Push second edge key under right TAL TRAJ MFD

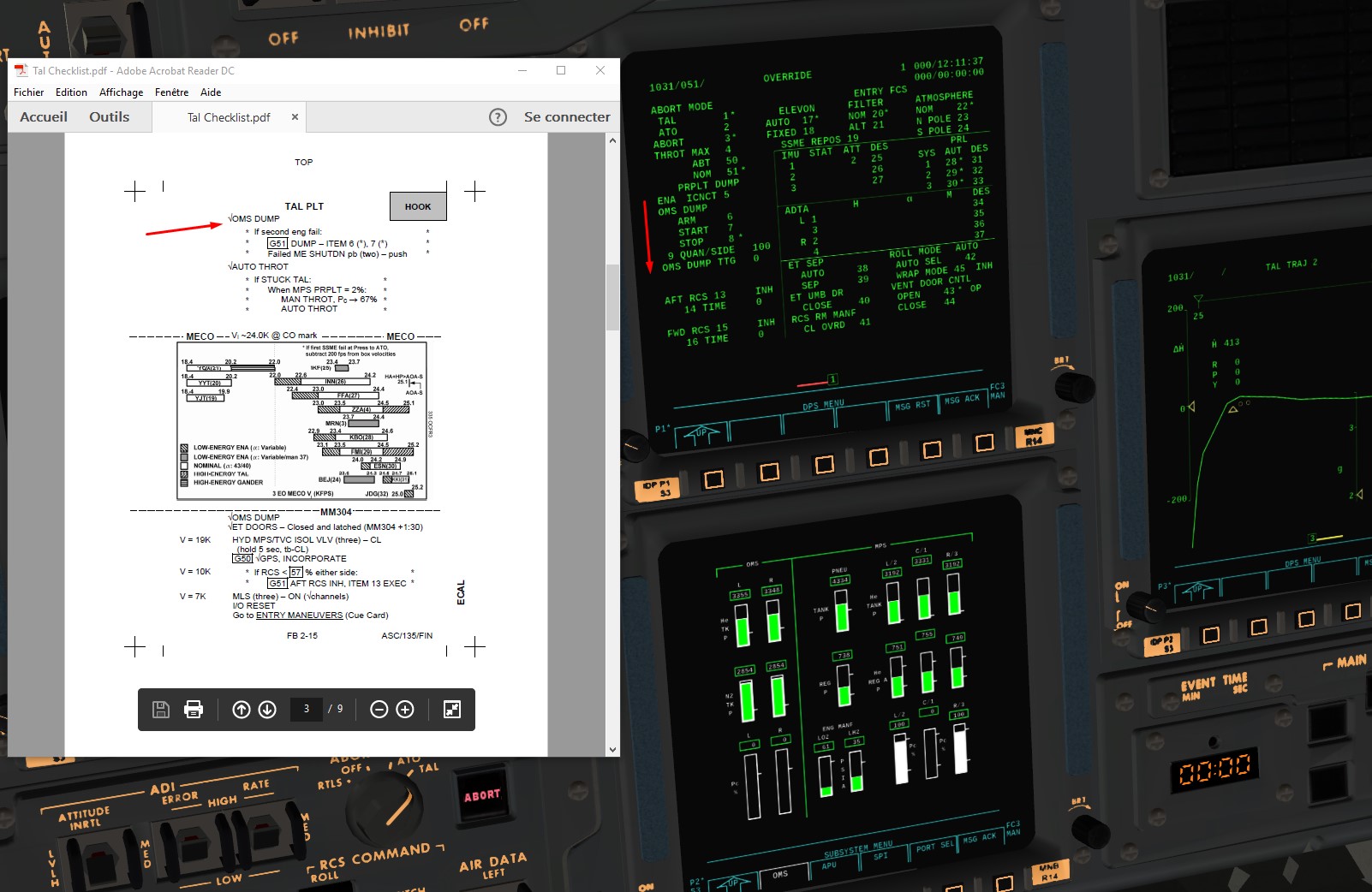[x=1258, y=627]
